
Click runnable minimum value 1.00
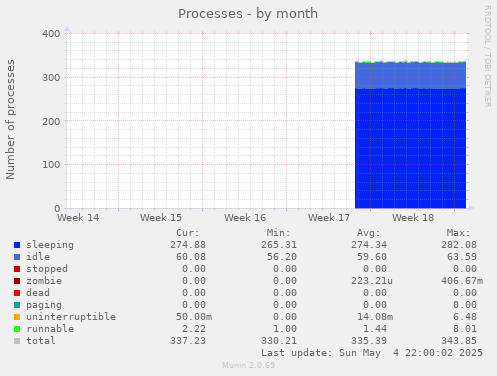click(x=285, y=329)
